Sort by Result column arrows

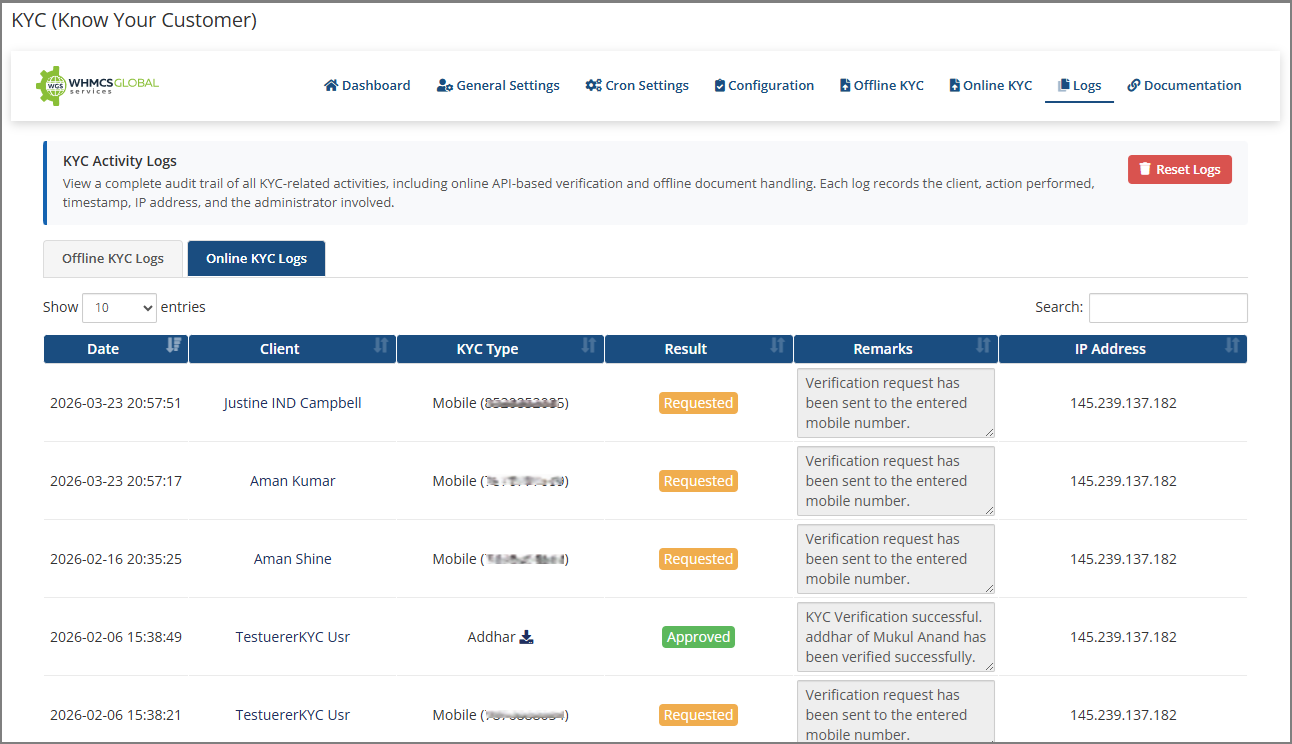[777, 346]
